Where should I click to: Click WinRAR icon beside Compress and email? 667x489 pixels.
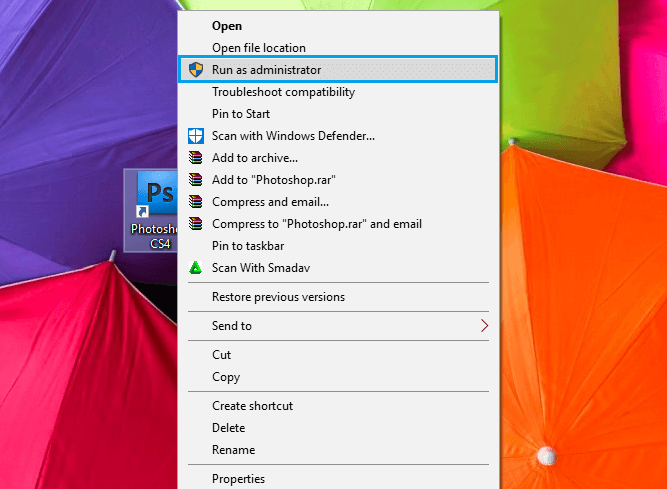[196, 202]
